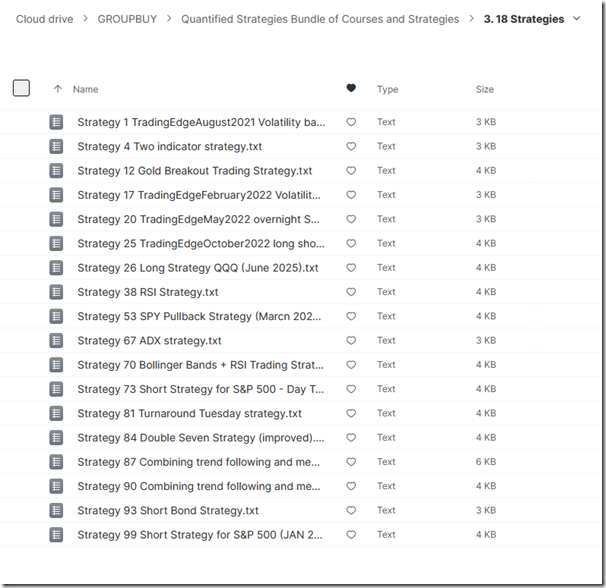Select the 6 KB Strategy 87 Combining trend file
The height and width of the screenshot is (588, 606).
pos(199,462)
